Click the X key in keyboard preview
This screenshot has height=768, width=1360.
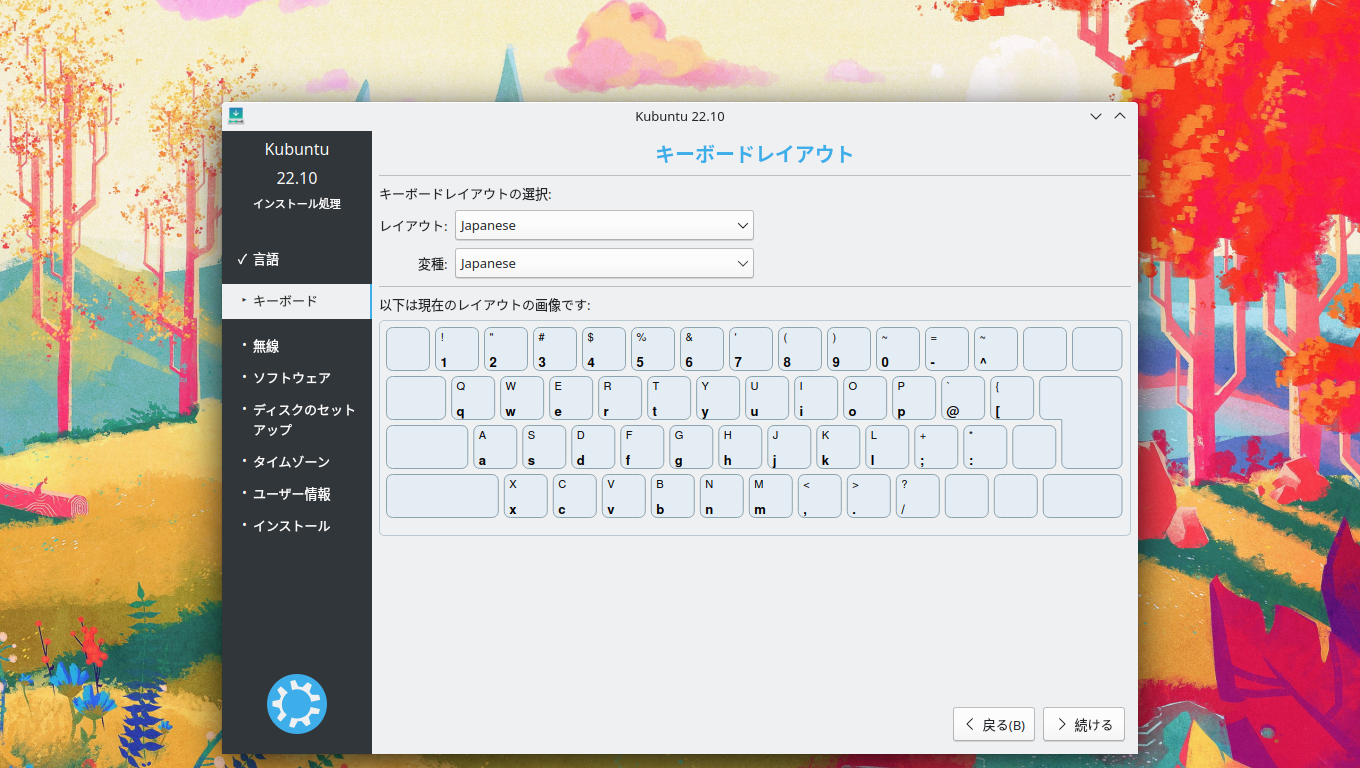[526, 496]
